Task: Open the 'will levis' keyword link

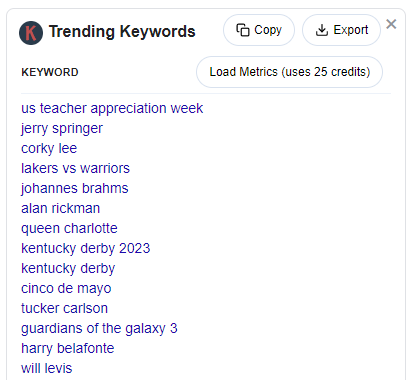Action: (x=46, y=368)
